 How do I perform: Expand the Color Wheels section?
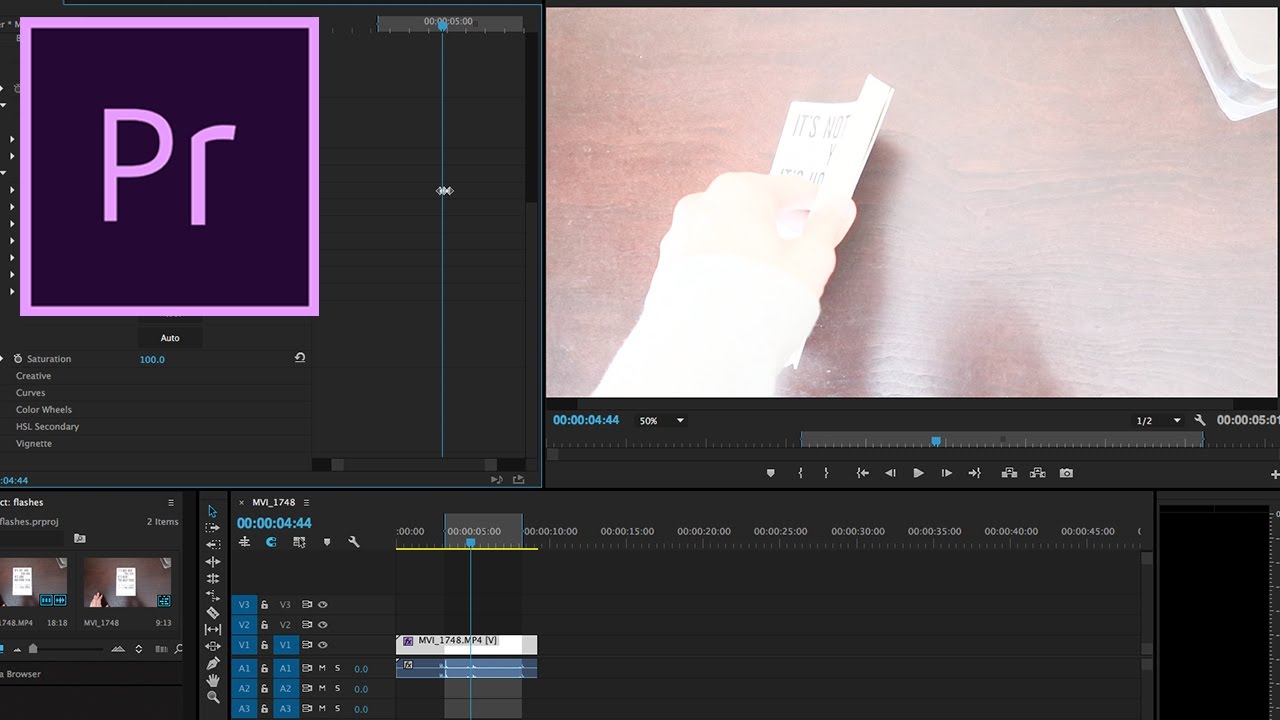[x=44, y=410]
